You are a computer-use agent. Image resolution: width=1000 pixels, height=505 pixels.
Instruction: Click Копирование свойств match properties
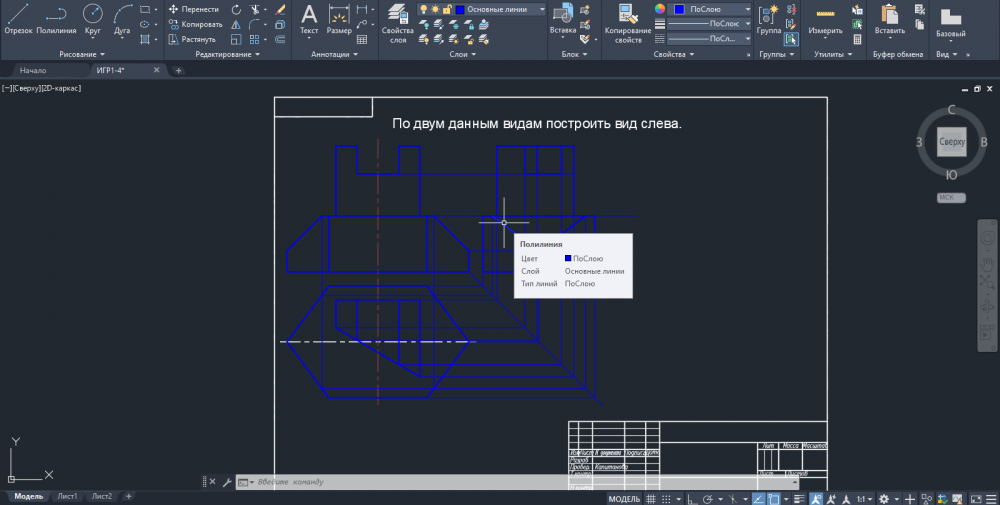coord(628,24)
